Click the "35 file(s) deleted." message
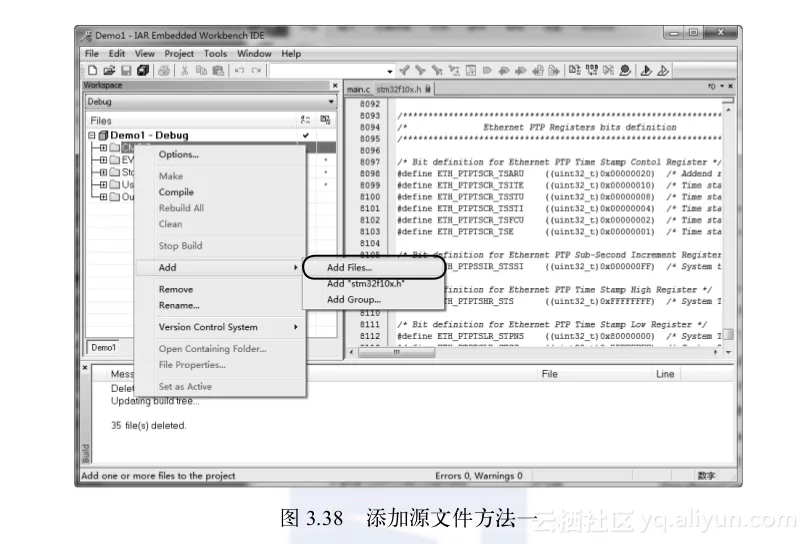This screenshot has height=544, width=808. pos(148,426)
